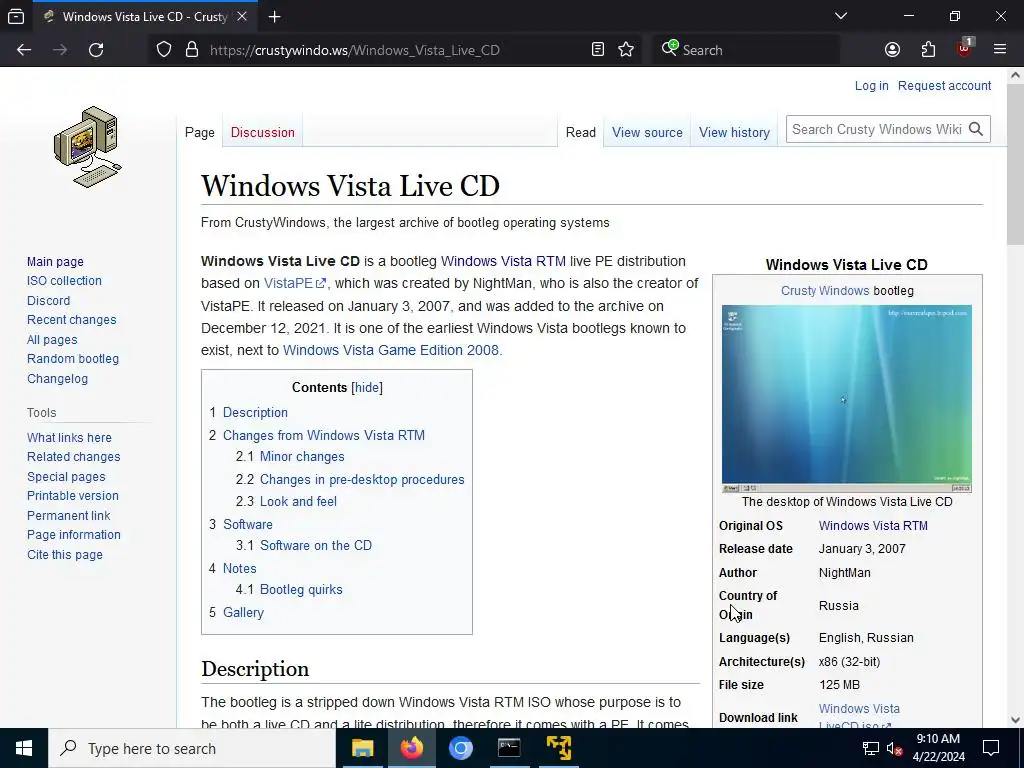Click the Firefox taskbar icon
This screenshot has width=1024, height=768.
click(x=411, y=748)
